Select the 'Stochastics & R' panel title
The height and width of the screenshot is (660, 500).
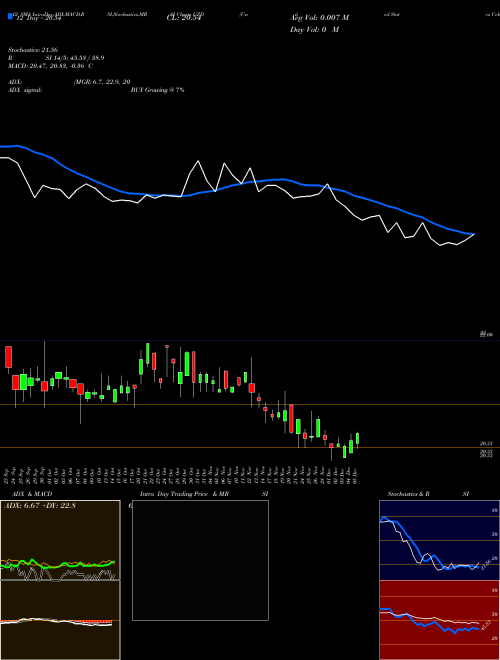click(409, 494)
